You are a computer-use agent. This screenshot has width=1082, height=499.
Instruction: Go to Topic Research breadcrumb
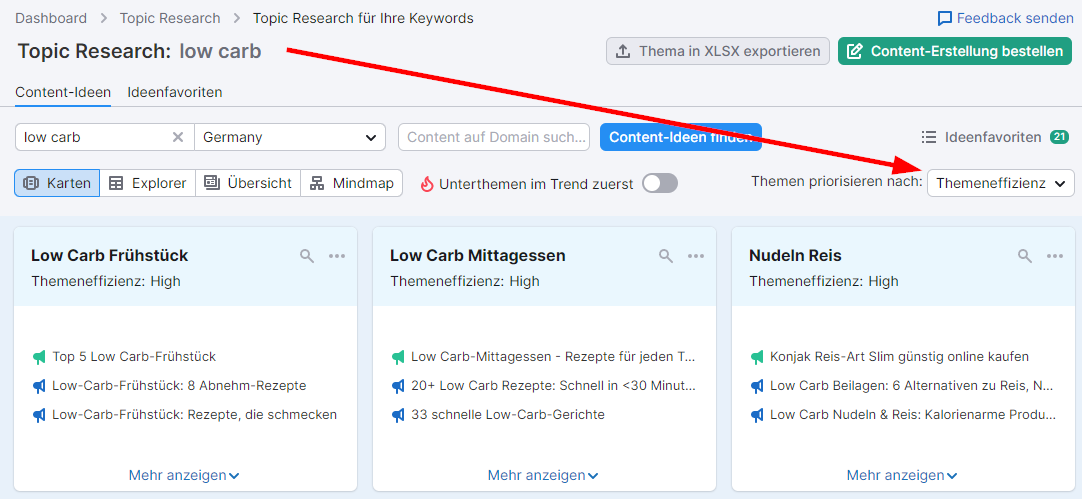click(x=170, y=18)
